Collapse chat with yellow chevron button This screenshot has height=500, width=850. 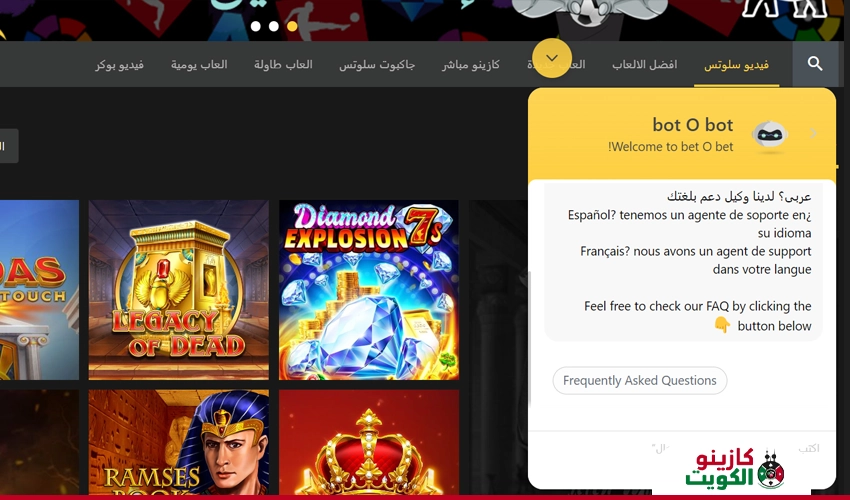pos(552,59)
